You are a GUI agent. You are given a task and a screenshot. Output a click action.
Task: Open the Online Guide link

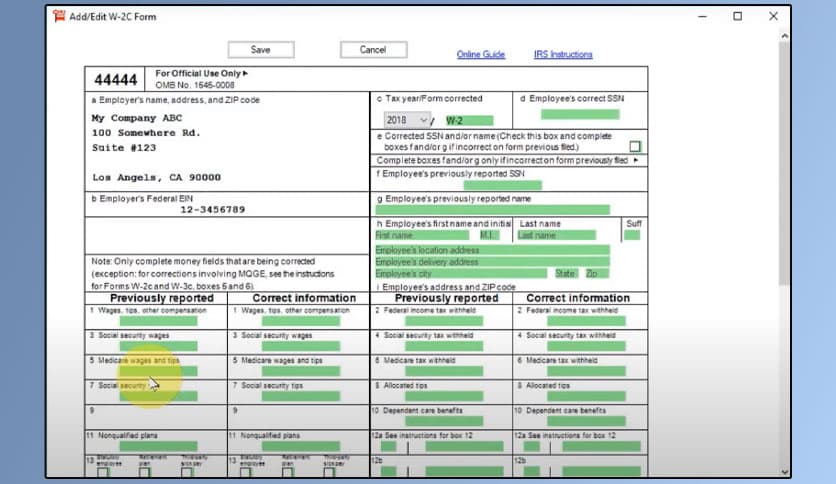[x=481, y=55]
